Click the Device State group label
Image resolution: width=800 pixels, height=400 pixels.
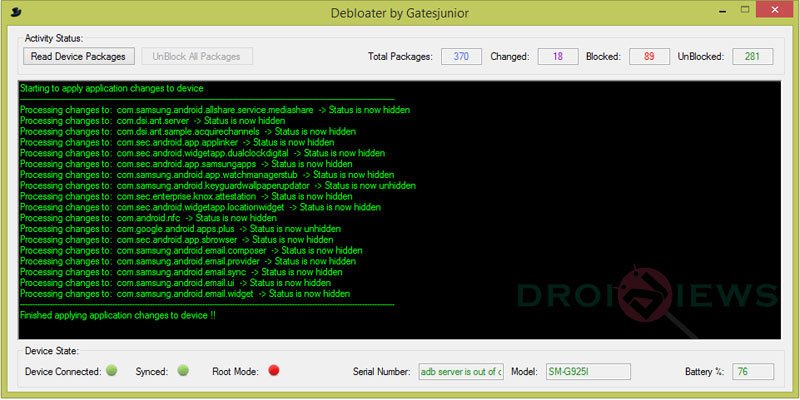point(52,351)
